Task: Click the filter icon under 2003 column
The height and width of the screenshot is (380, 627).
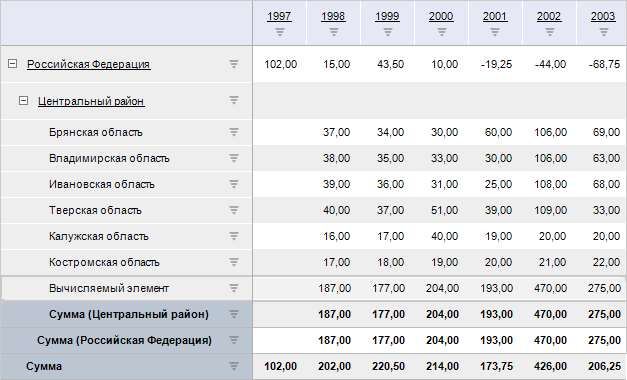Action: point(604,32)
